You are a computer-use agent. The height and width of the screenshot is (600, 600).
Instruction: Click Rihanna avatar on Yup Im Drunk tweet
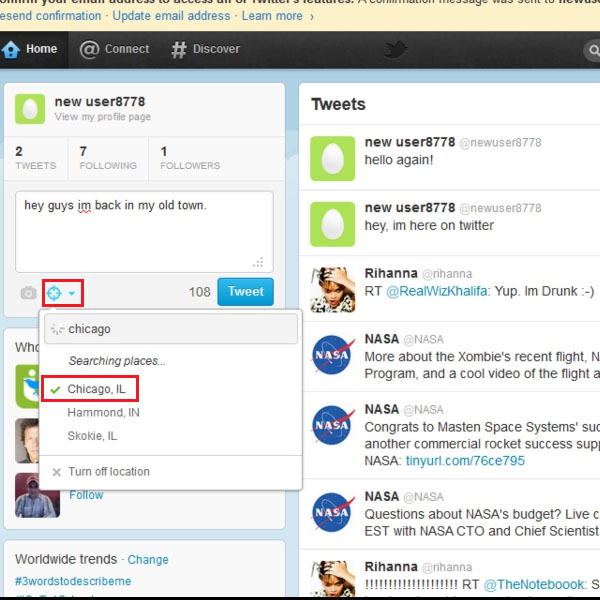332,290
